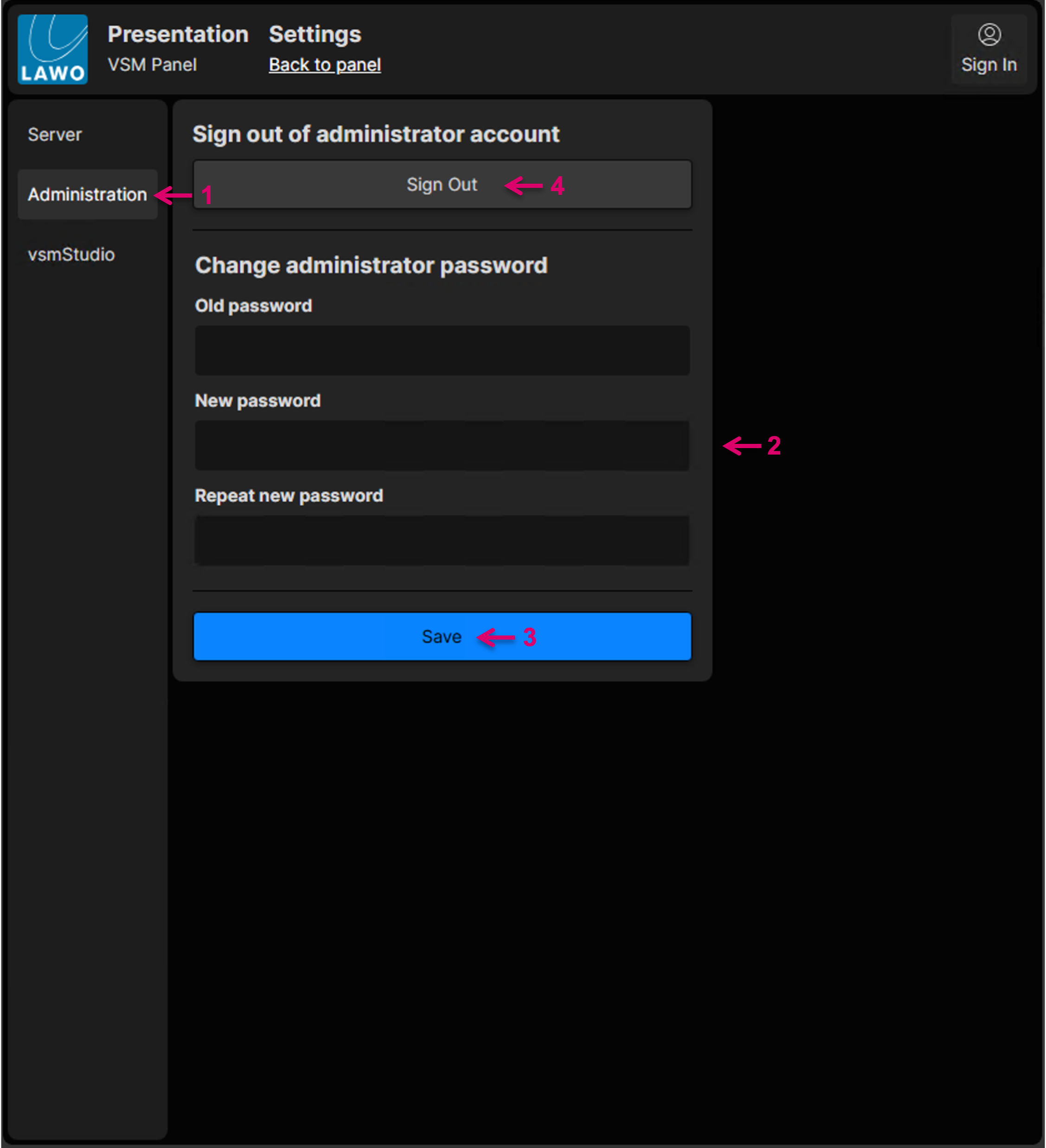1046x1148 pixels.
Task: Click Sign out of administrator account heading
Action: [x=376, y=135]
